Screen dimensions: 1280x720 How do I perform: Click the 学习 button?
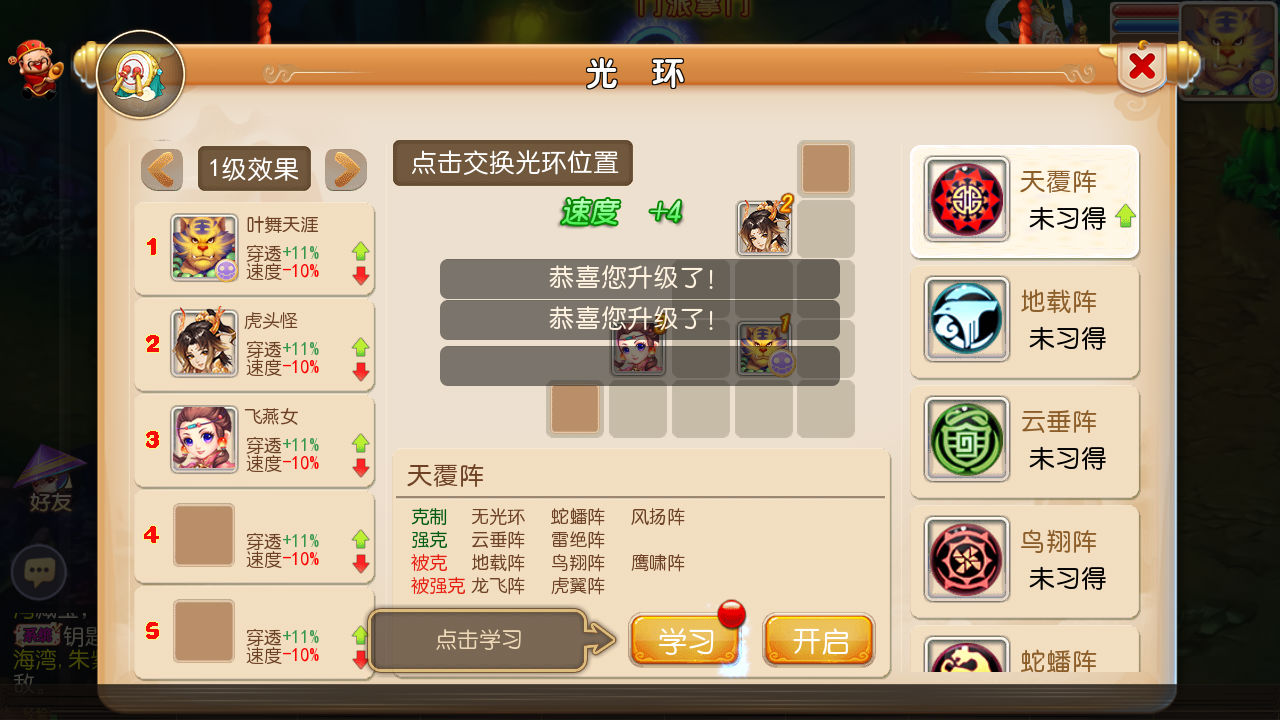[686, 640]
